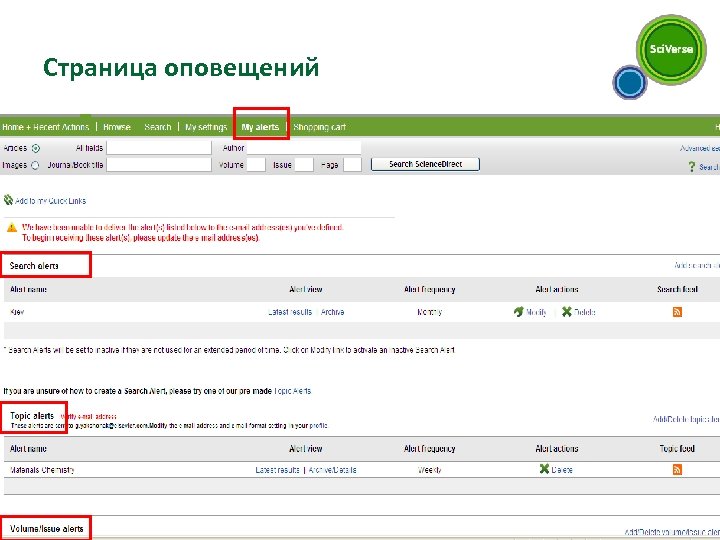Click the Weekly frequency for Materials Chemistry
This screenshot has width=720, height=540.
pyautogui.click(x=429, y=470)
